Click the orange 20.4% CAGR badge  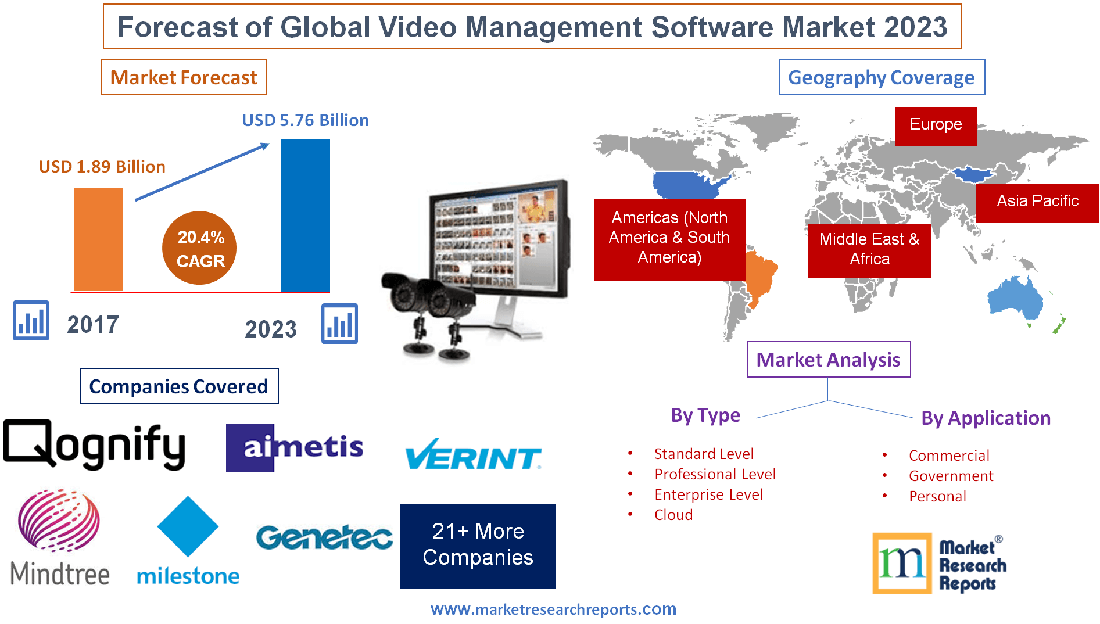(x=199, y=248)
